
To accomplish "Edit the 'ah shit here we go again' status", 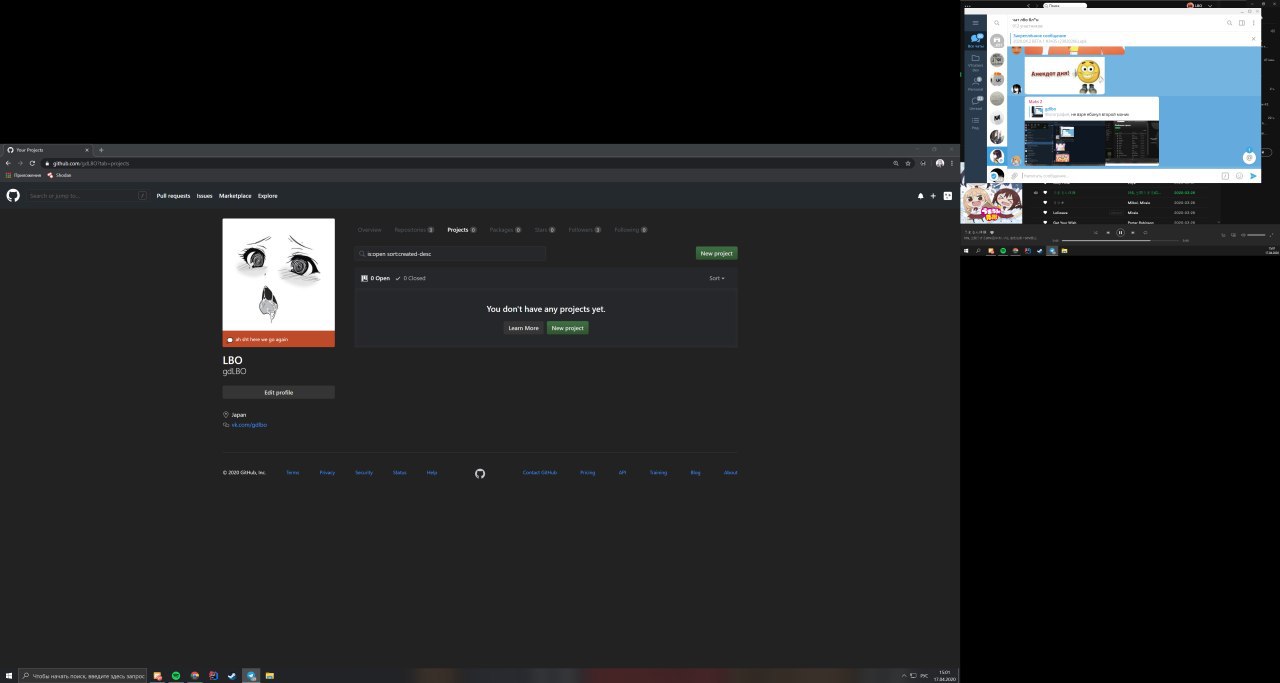I will [278, 339].
